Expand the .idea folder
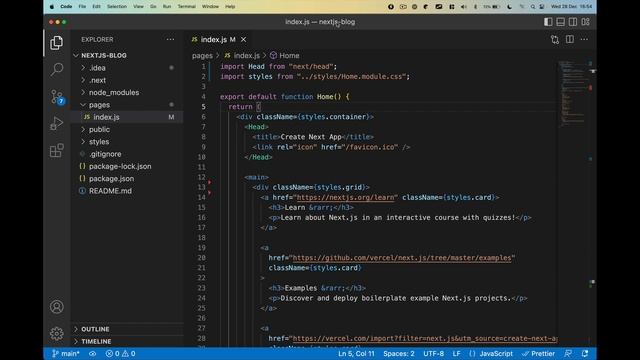Screen dimensions: 640x360 pos(127,68)
